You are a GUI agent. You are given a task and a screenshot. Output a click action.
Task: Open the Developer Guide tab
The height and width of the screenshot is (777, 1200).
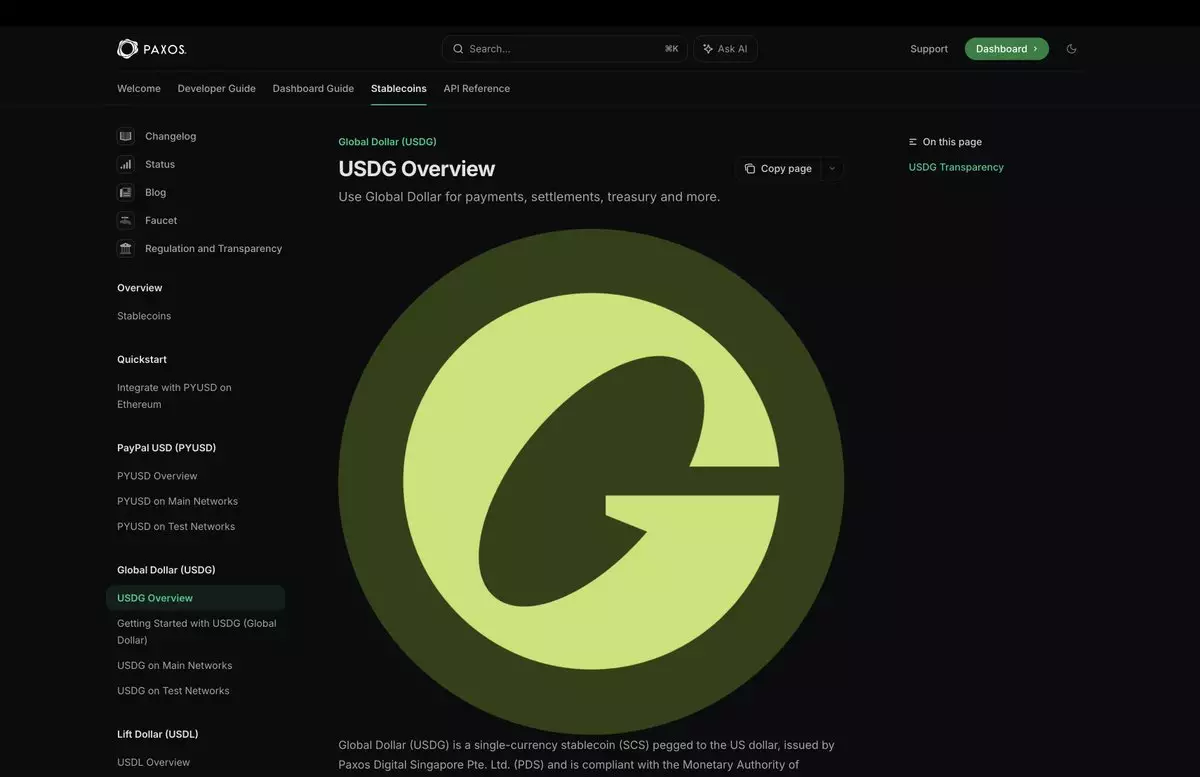point(217,89)
